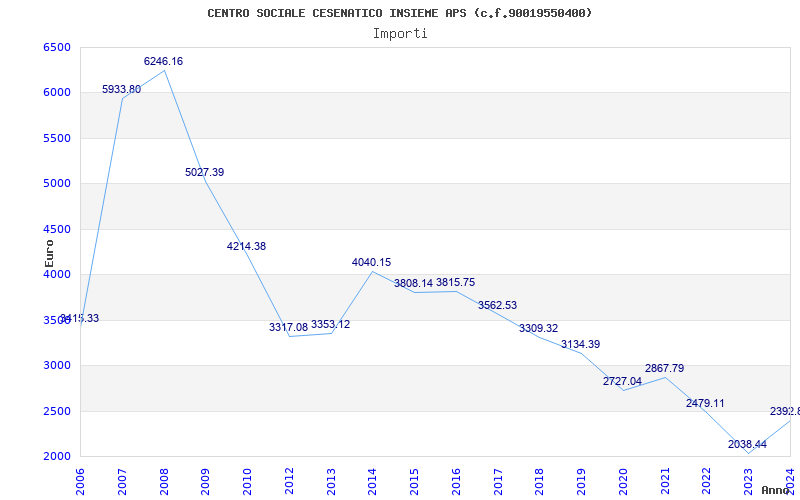Click the 2014 year label

point(372,481)
